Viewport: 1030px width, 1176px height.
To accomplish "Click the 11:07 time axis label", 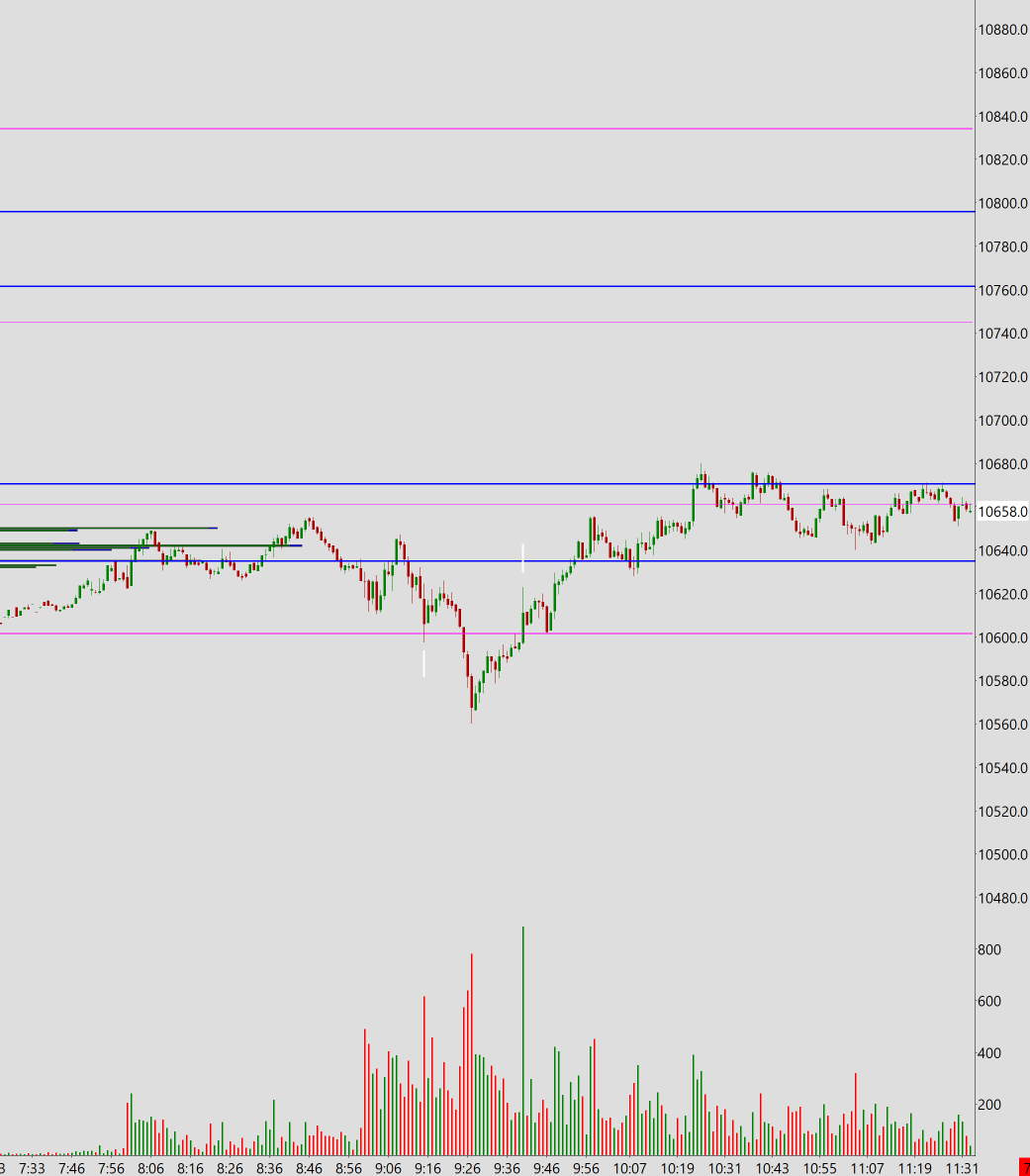I will 868,1168.
